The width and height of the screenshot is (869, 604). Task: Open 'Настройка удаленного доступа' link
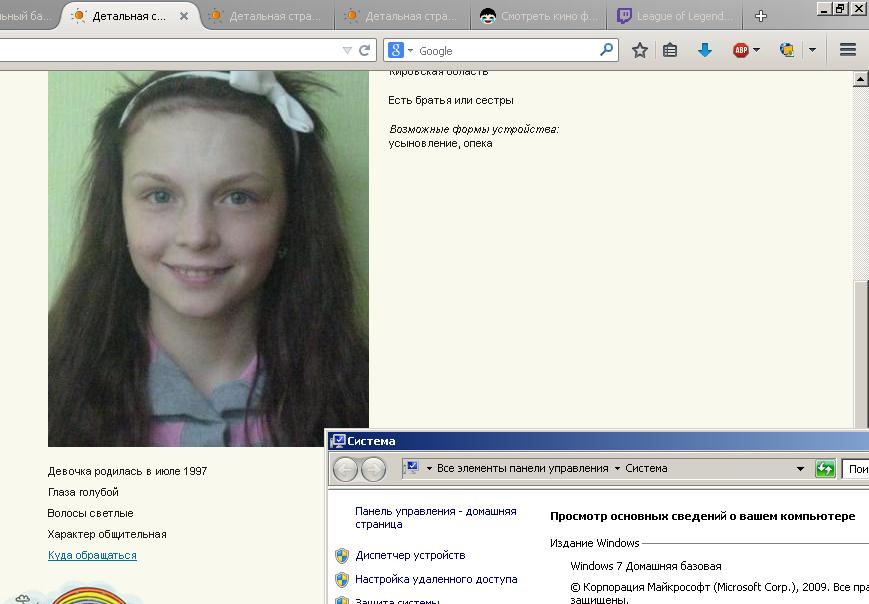tap(436, 579)
